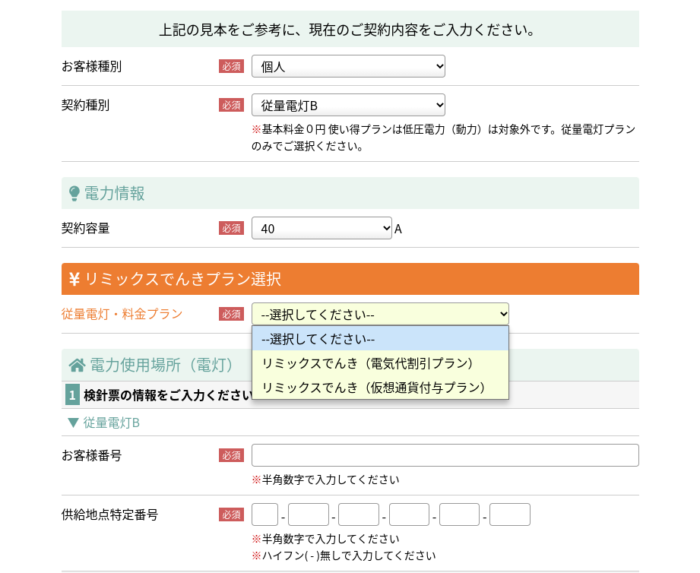Click the lightbulb icon beside 電力情報
Viewport: 700px width, 573px height.
click(74, 194)
